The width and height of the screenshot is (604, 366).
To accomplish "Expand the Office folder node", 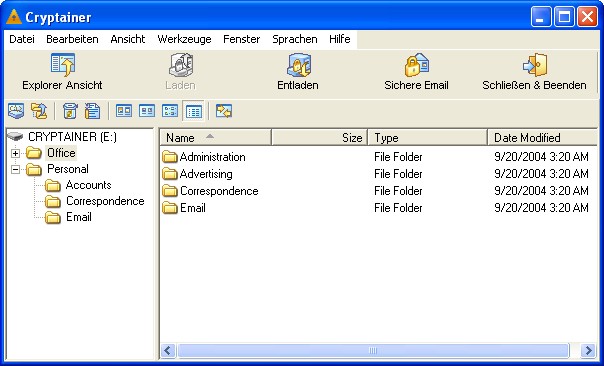I will (15, 153).
